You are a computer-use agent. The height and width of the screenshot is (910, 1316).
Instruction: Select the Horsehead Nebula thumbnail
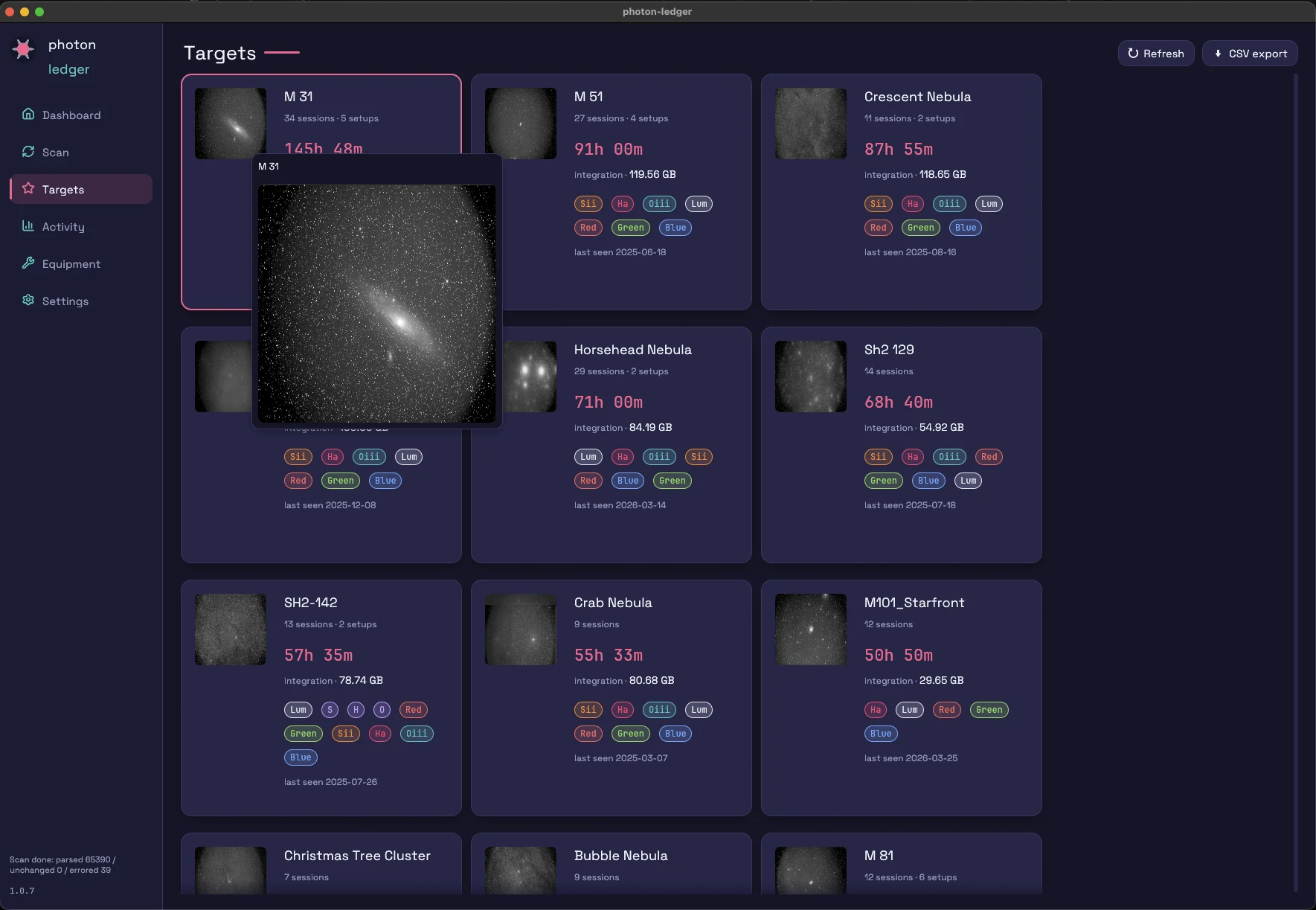(x=530, y=377)
